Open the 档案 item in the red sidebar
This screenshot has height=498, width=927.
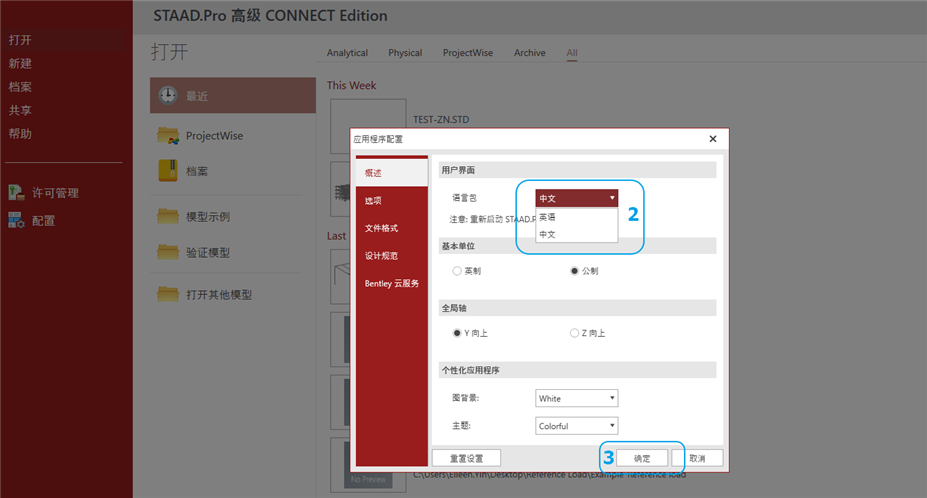point(20,87)
